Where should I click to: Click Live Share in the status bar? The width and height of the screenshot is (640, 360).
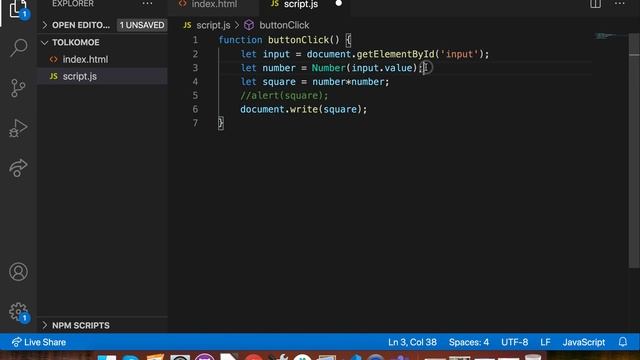[39, 342]
